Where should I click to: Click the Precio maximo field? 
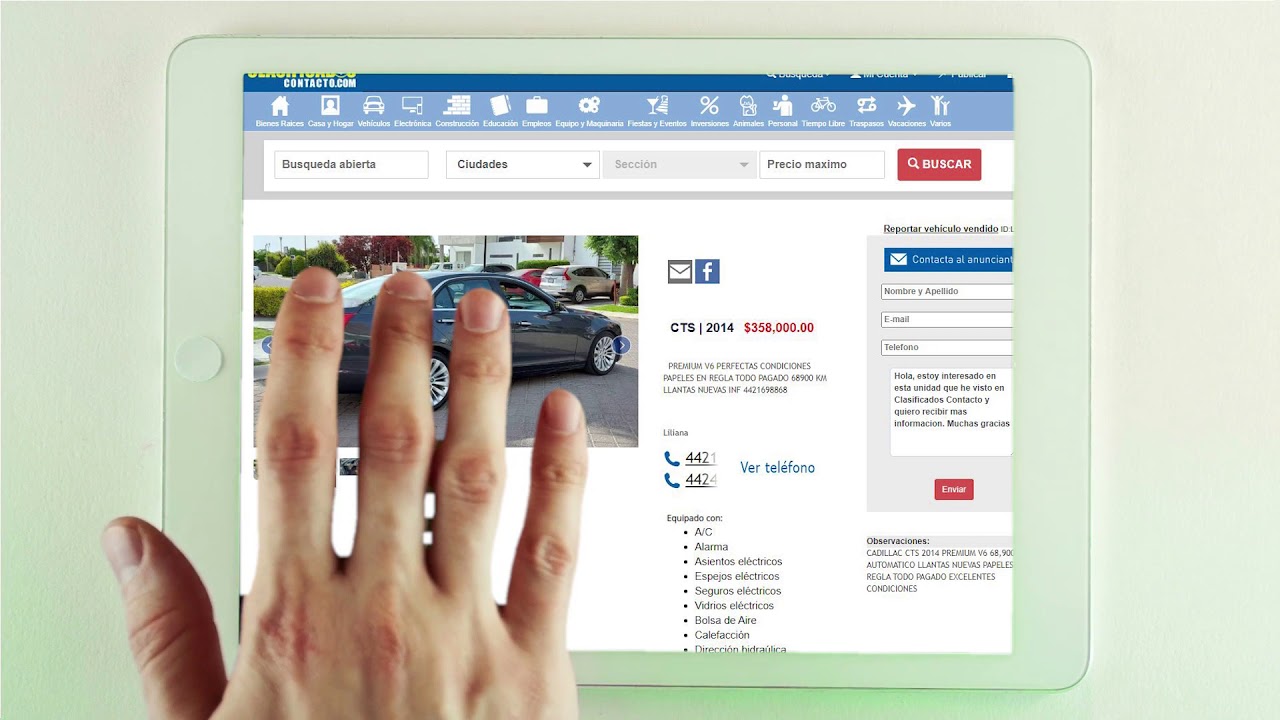coord(822,165)
